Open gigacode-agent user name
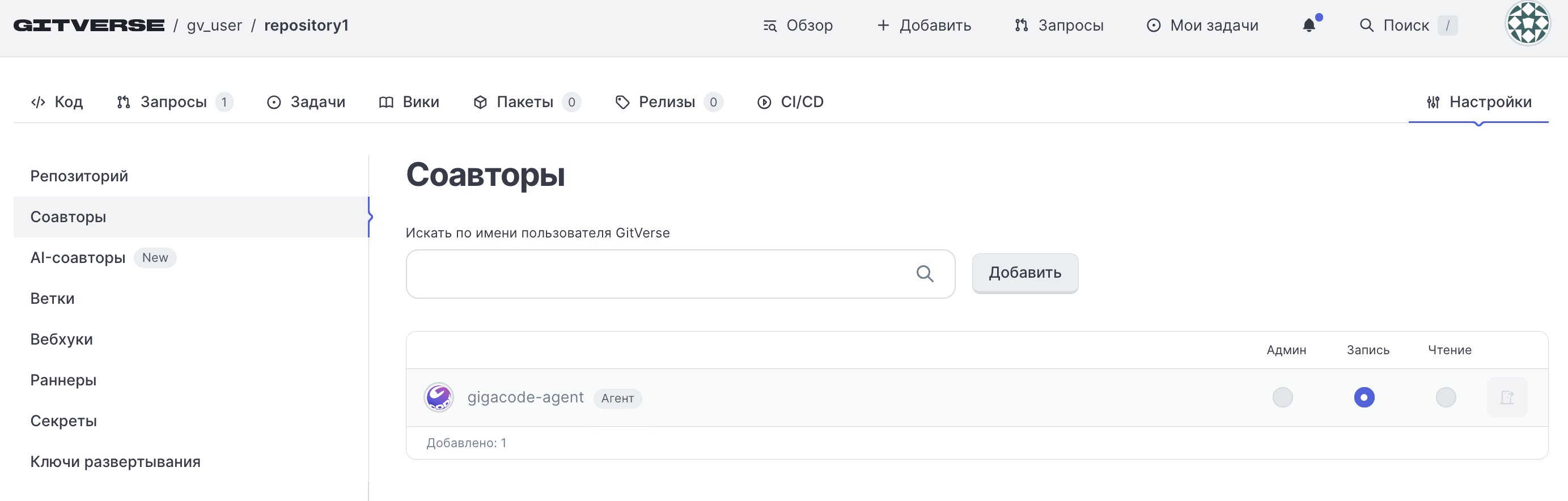The height and width of the screenshot is (501, 1568). coord(526,397)
